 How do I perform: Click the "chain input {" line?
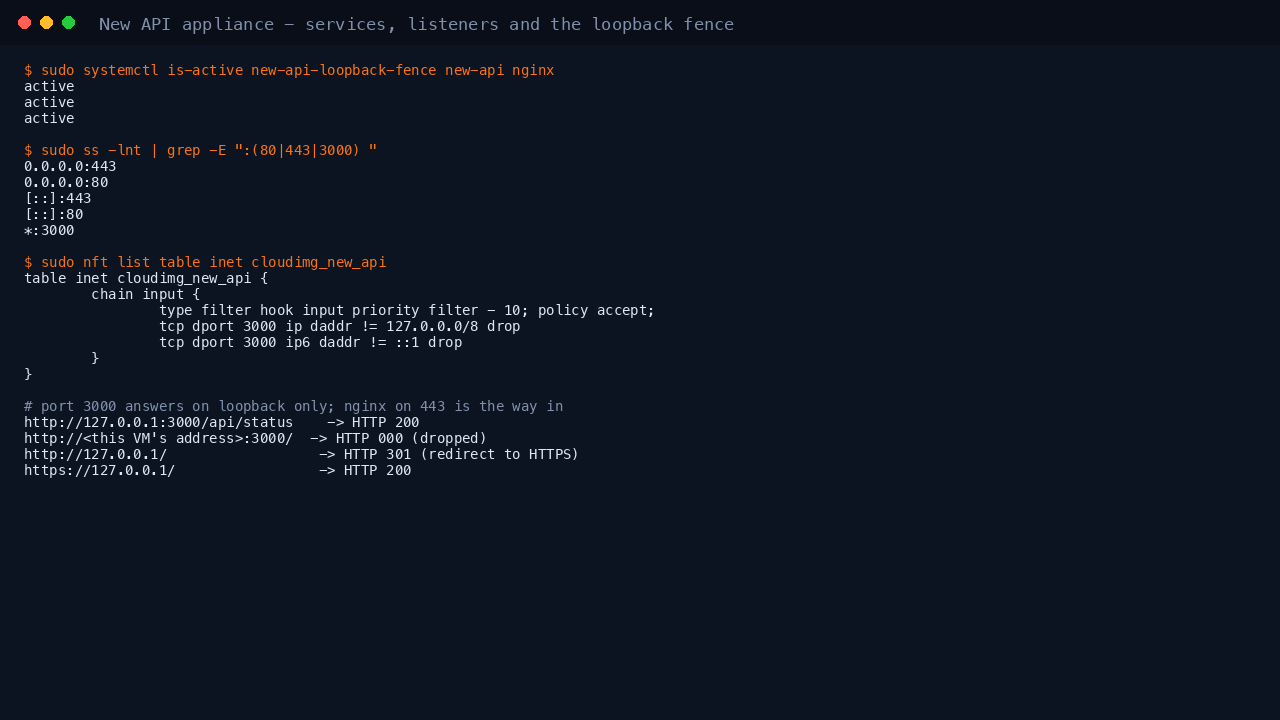146,294
